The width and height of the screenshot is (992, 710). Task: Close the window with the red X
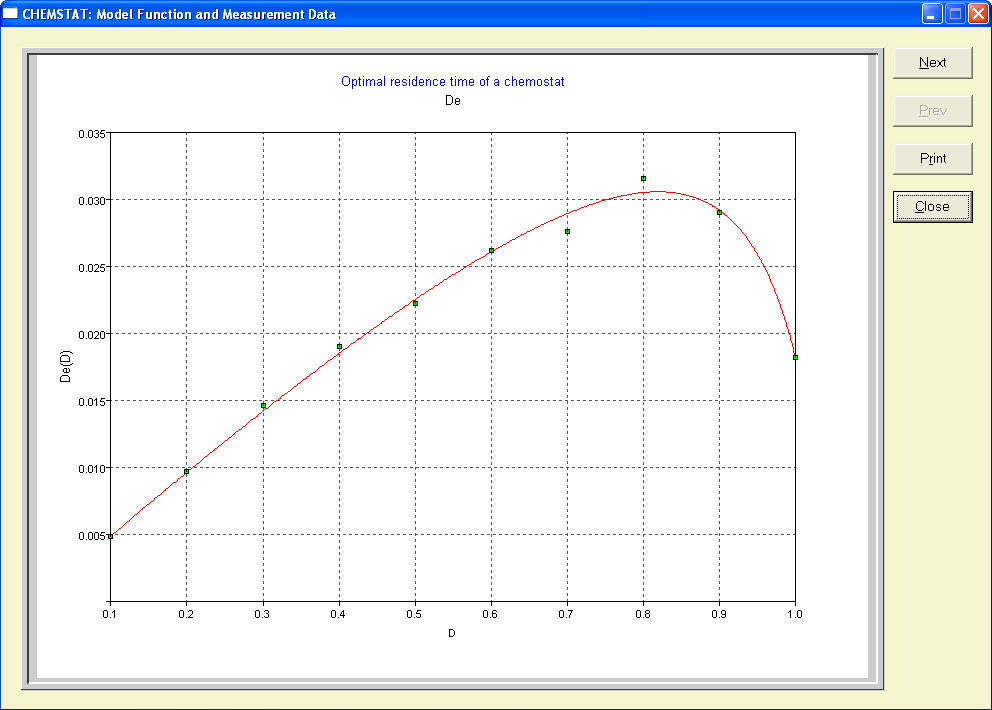coord(977,14)
